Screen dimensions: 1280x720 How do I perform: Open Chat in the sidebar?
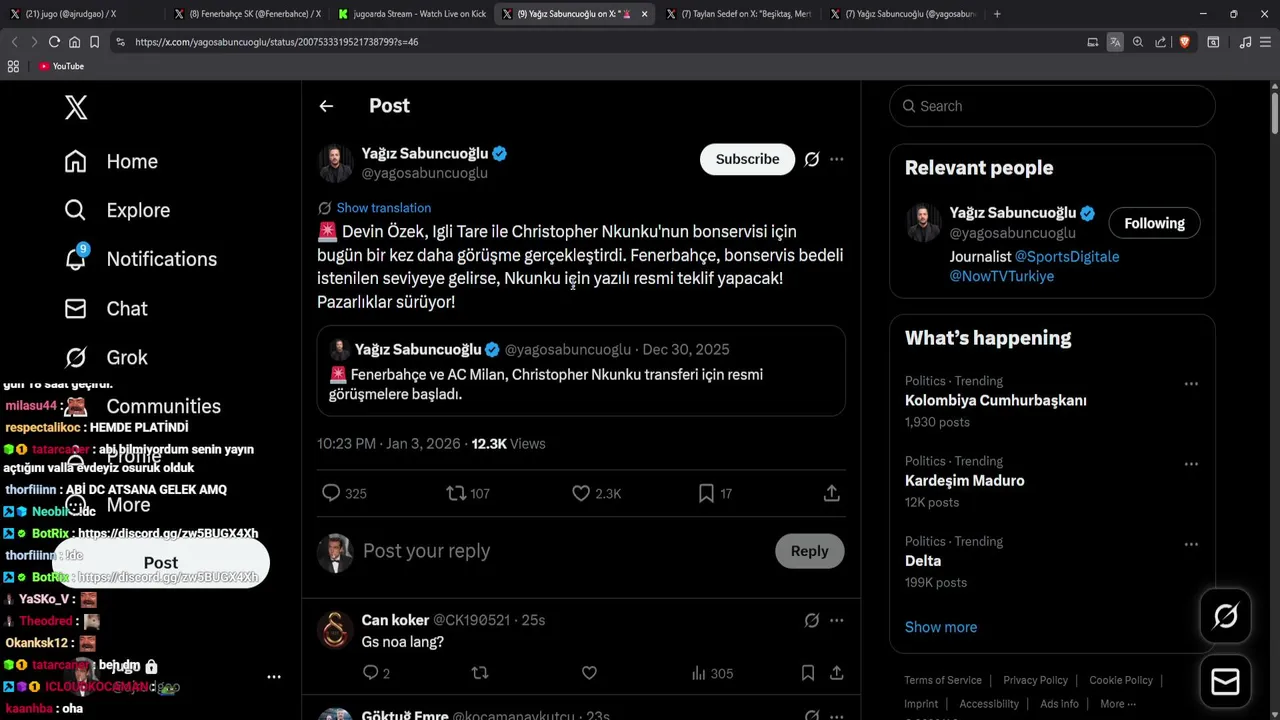point(105,309)
